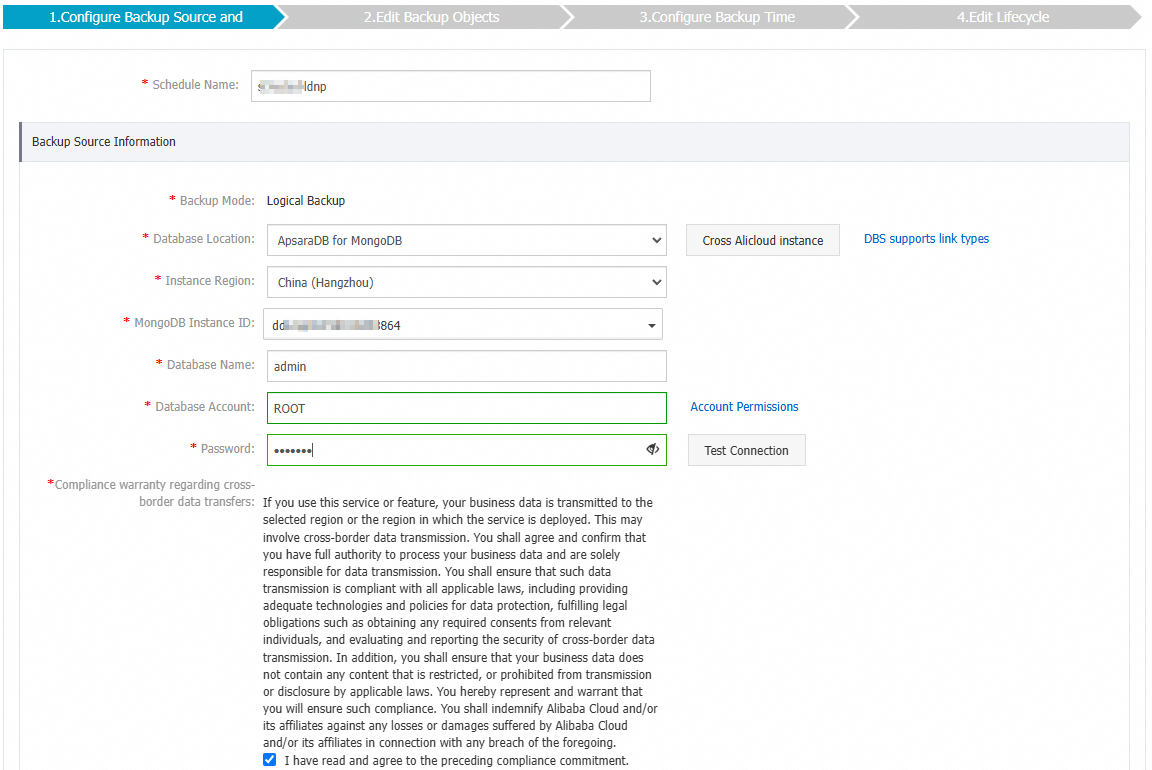Open the DBS supports link types link

point(925,238)
